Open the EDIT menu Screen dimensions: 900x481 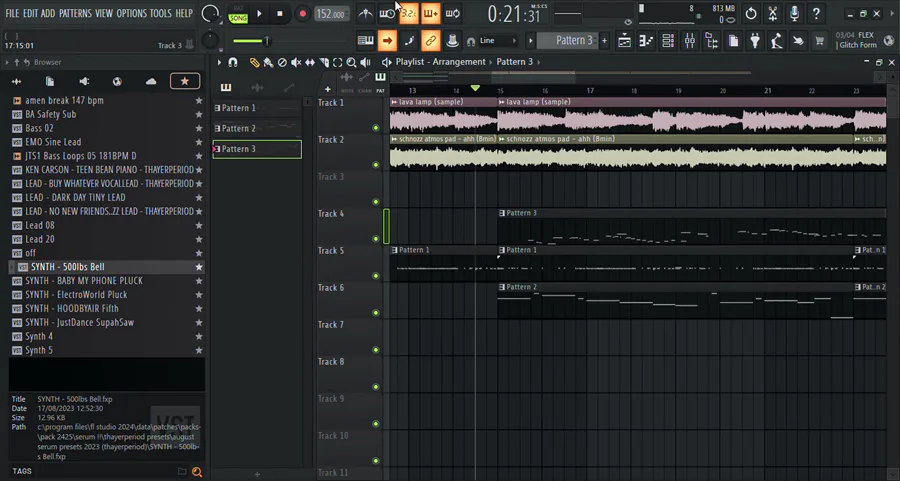coord(30,13)
